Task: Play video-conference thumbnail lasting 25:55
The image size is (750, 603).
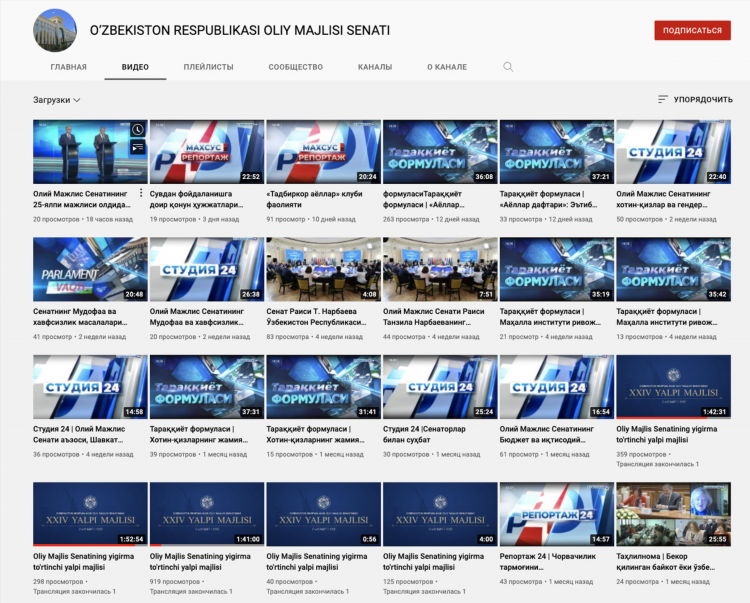Action: [x=673, y=514]
